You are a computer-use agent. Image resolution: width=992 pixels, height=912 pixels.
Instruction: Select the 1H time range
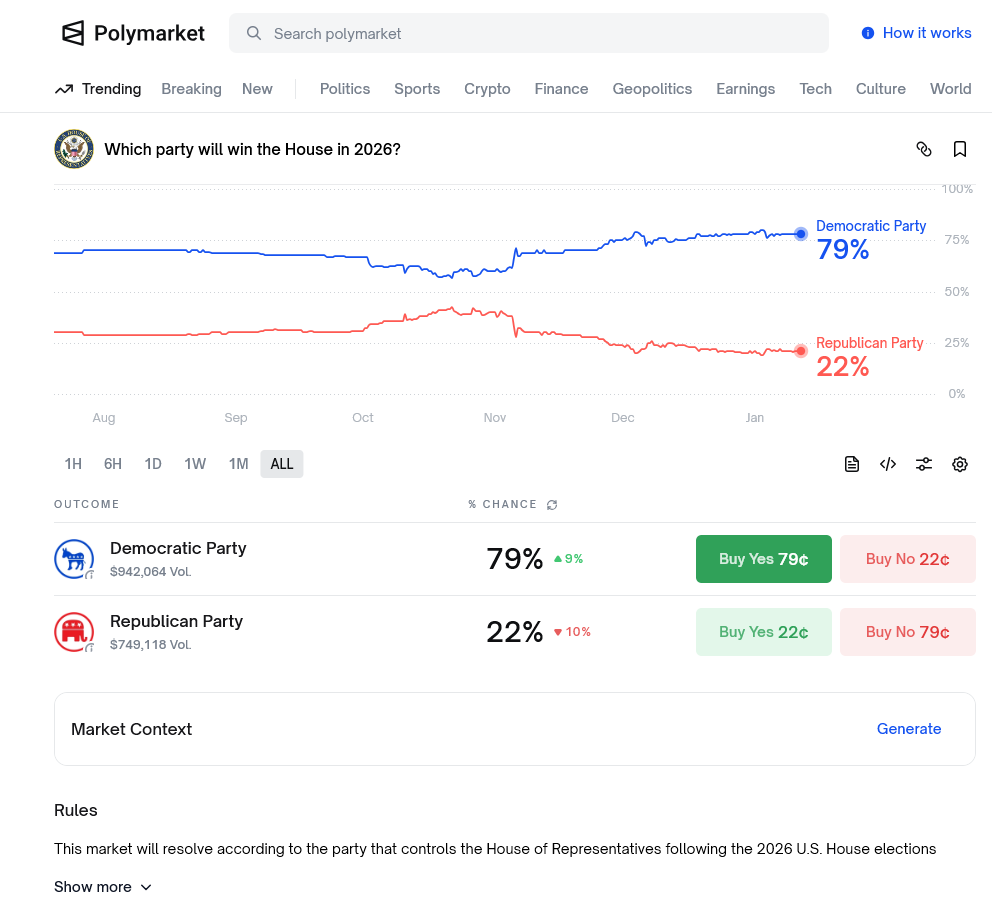tap(73, 464)
